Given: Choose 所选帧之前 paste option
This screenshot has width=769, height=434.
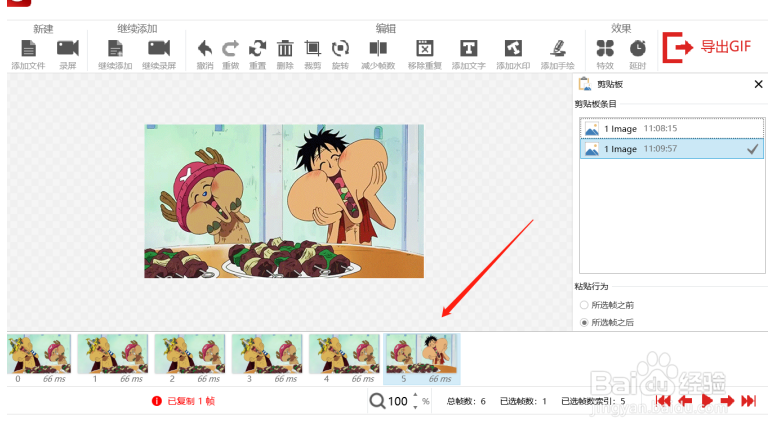Looking at the screenshot, I should click(x=607, y=305).
